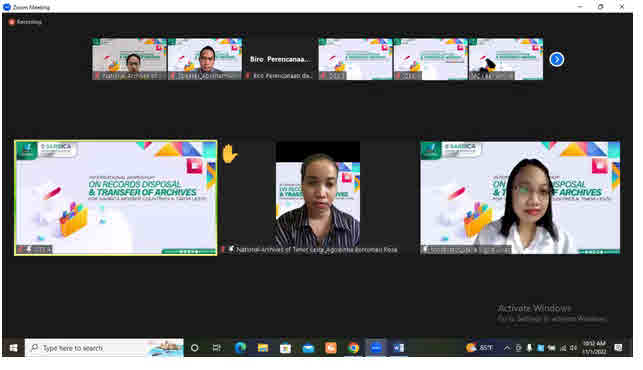This screenshot has width=643, height=370.
Task: Open the notification center icon
Action: 618,348
